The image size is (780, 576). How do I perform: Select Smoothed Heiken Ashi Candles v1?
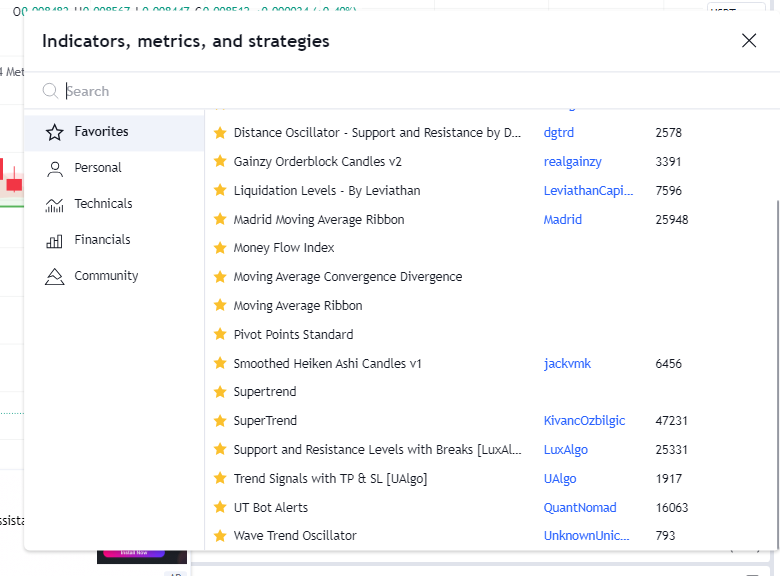(x=327, y=363)
